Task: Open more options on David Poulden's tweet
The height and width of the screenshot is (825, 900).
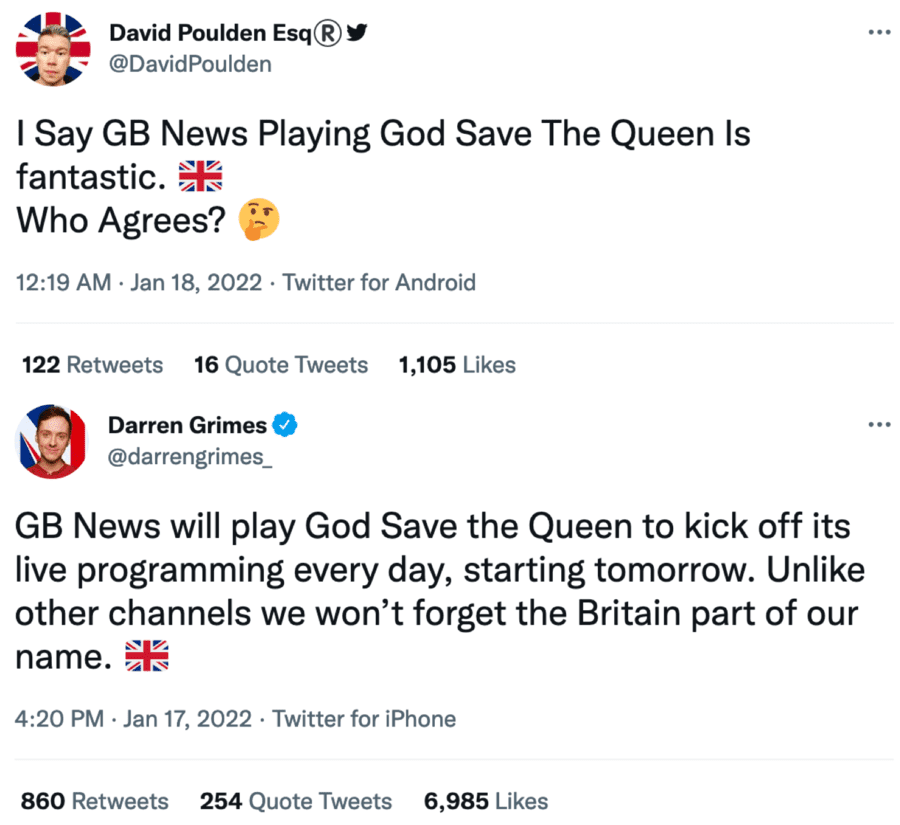Action: pos(879,33)
